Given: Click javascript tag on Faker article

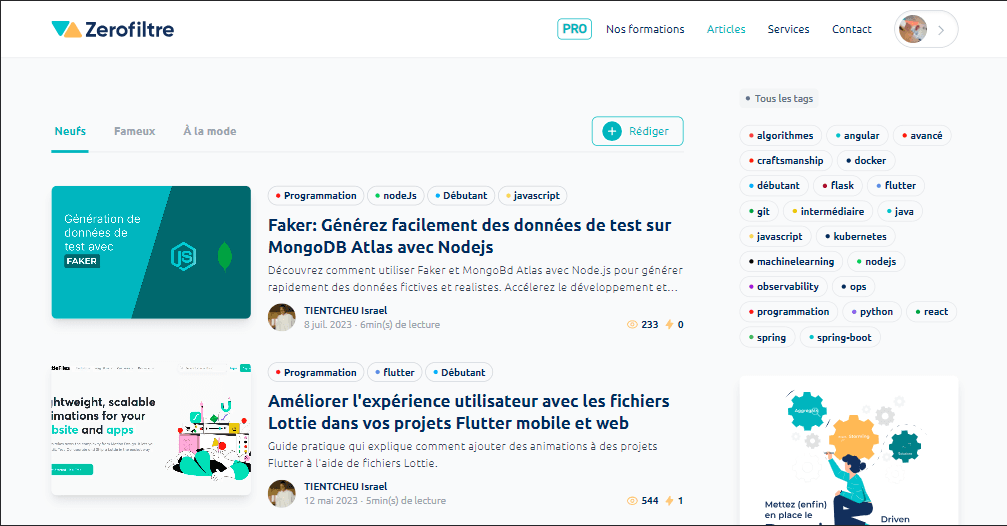Looking at the screenshot, I should tap(532, 195).
